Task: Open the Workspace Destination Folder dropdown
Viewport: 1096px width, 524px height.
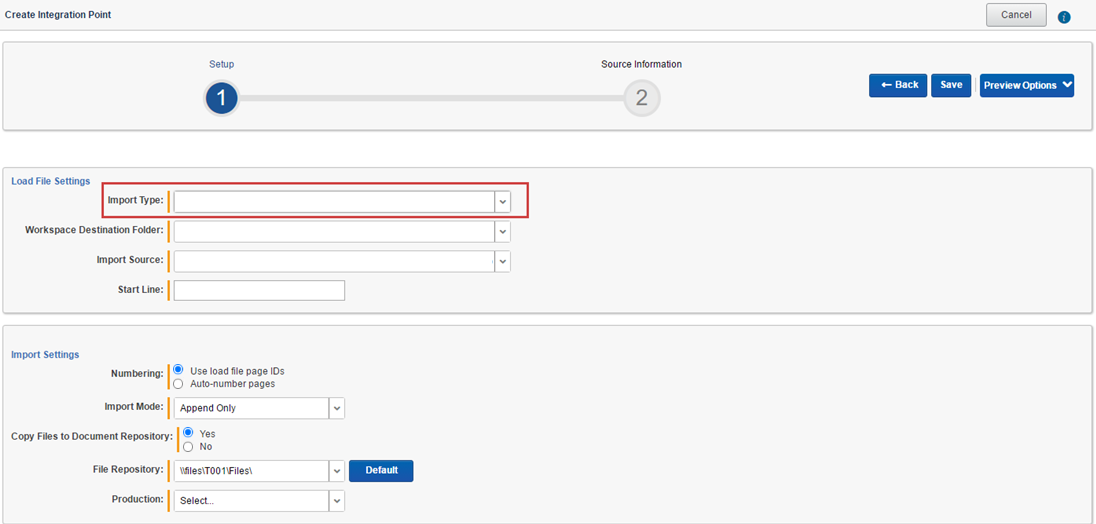Action: click(342, 231)
